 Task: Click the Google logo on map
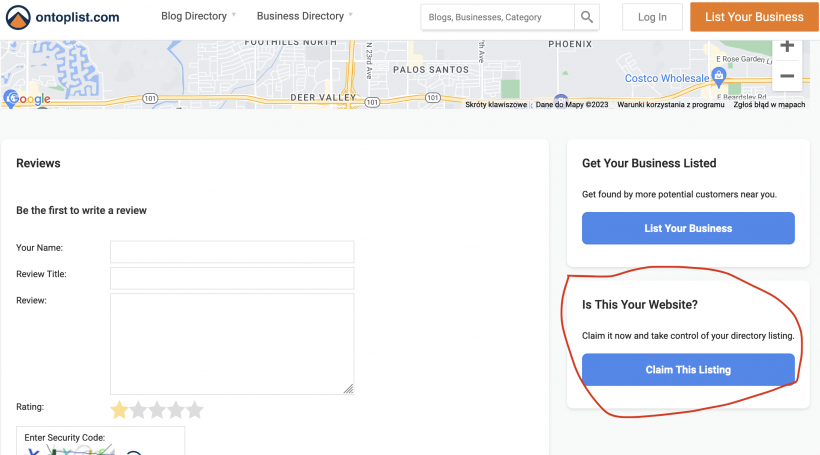point(28,98)
